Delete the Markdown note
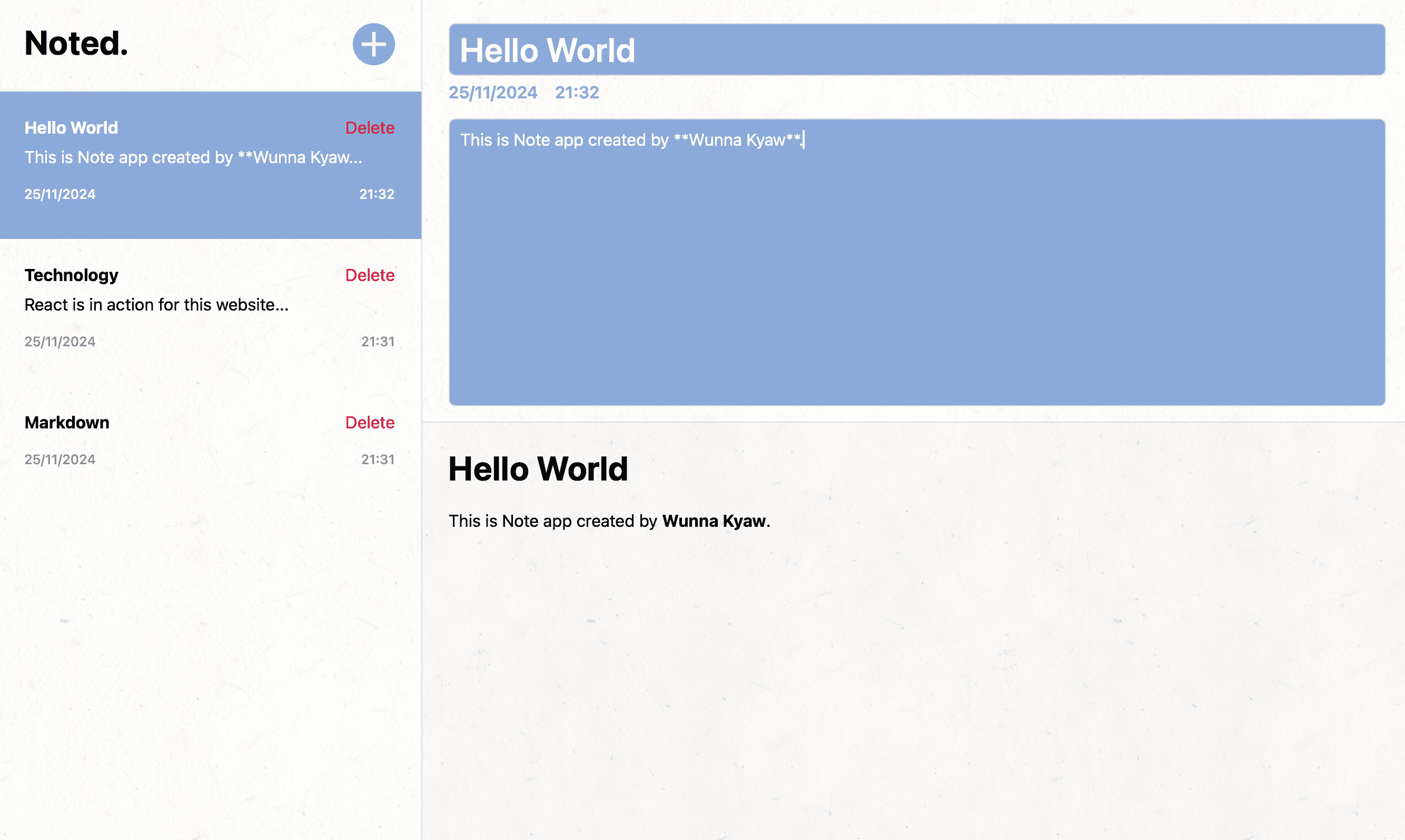1405x840 pixels. tap(369, 422)
